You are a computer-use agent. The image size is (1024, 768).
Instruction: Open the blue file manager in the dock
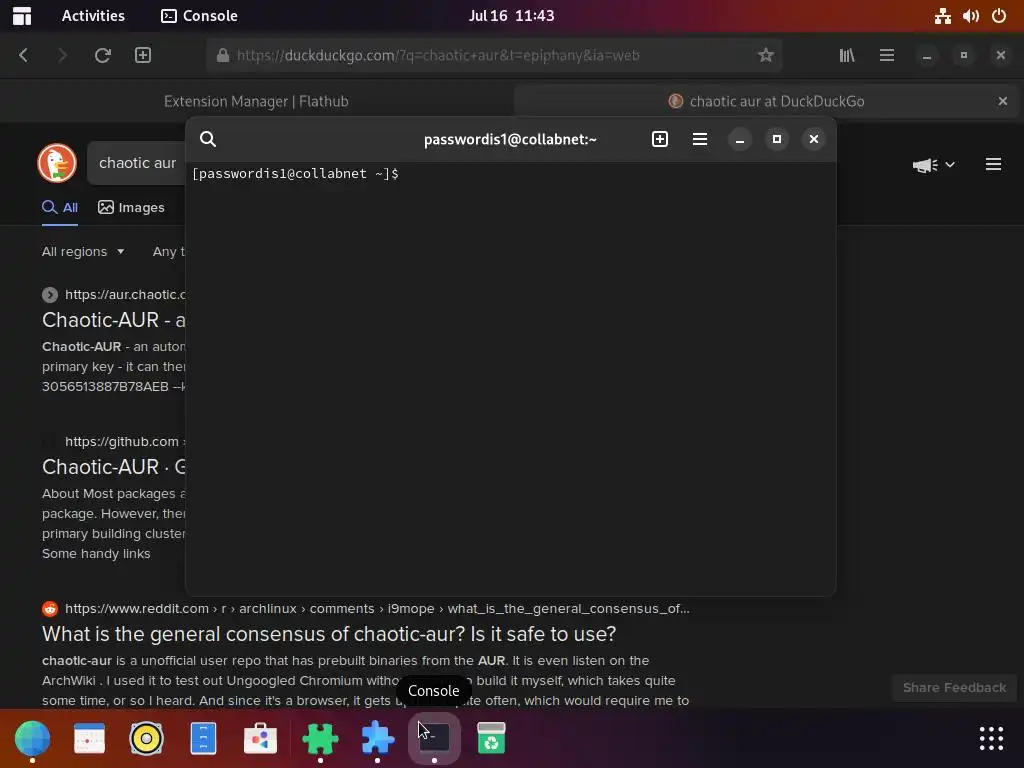coord(203,739)
